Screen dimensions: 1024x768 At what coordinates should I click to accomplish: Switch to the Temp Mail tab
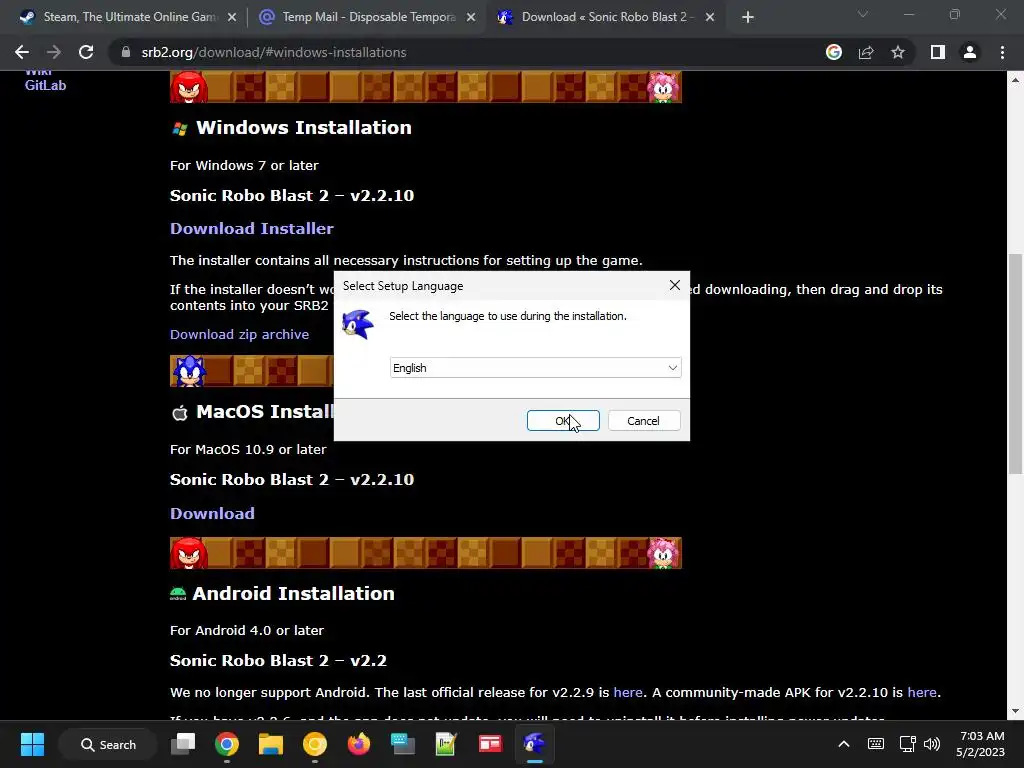369,17
